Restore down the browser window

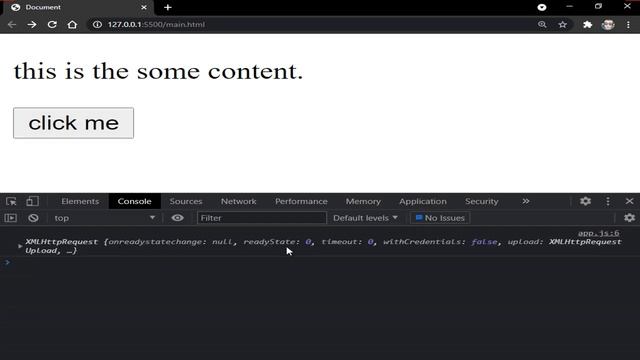click(x=598, y=7)
